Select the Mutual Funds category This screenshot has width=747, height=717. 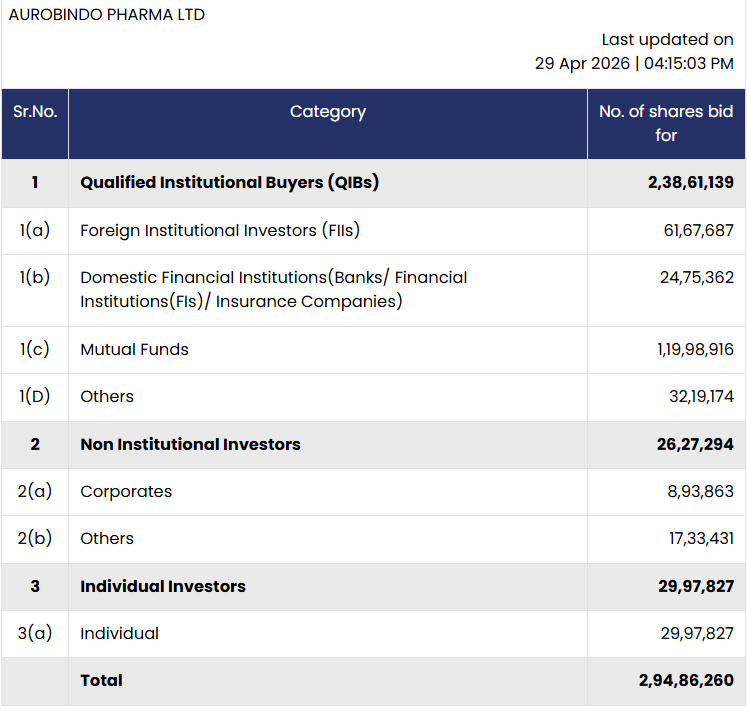pos(134,350)
